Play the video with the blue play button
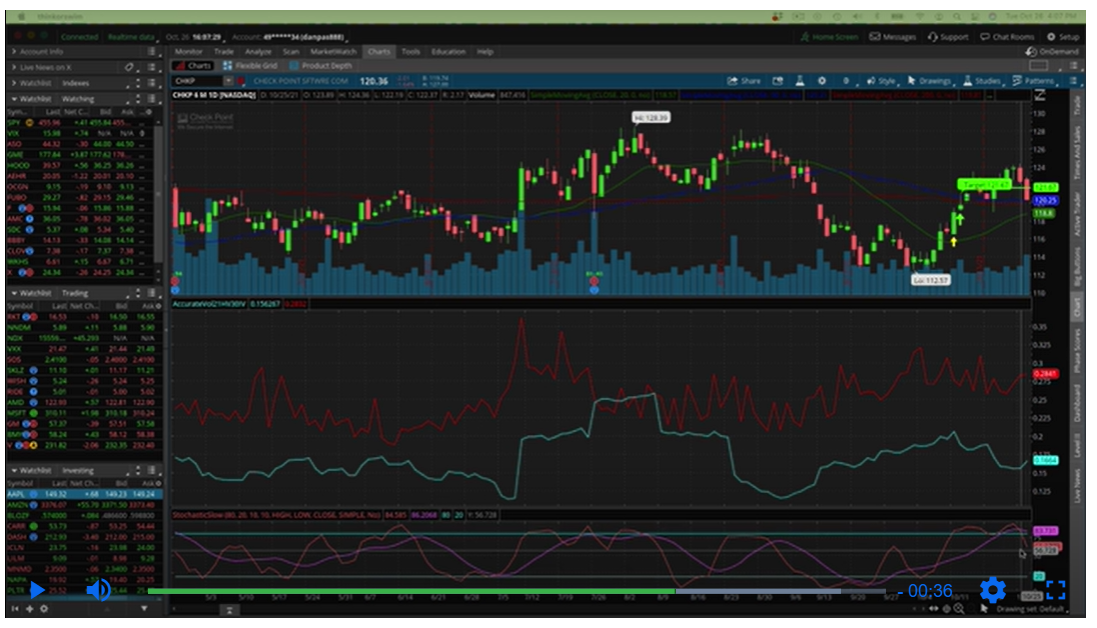Screen dimensions: 1097x628 (37, 591)
